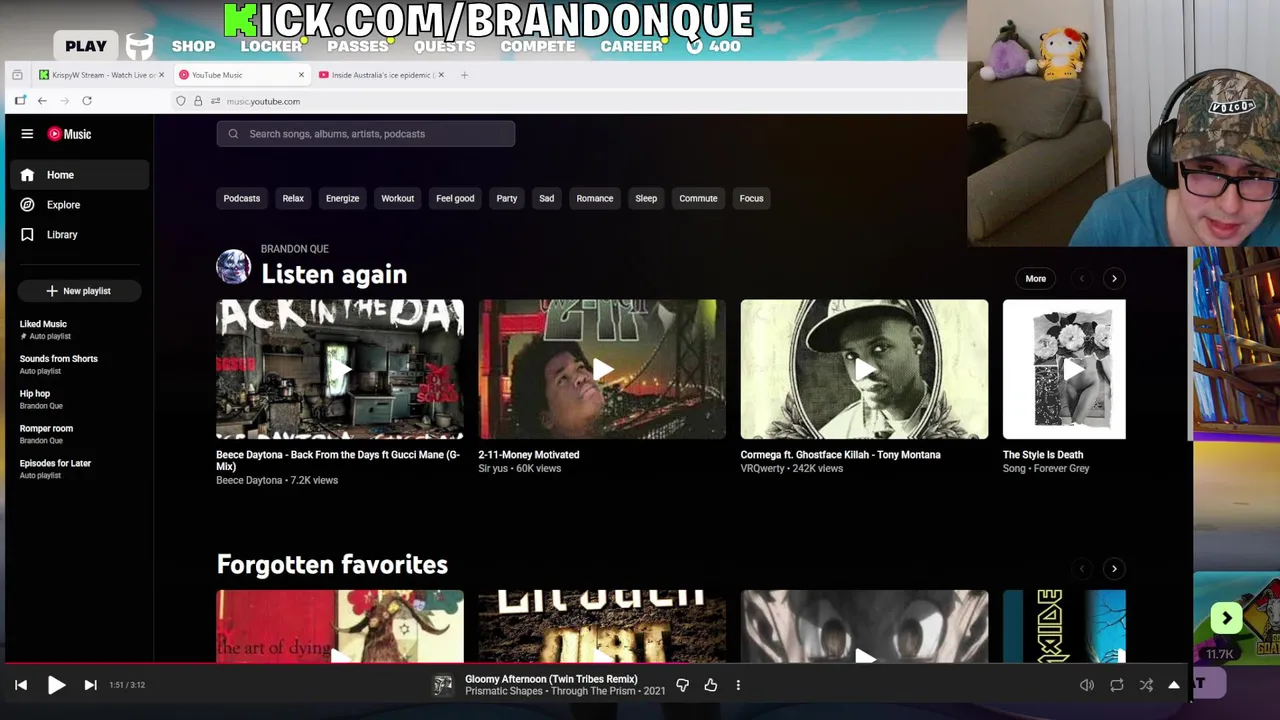The height and width of the screenshot is (720, 1280).
Task: Reload the page with browser refresh icon
Action: click(x=87, y=101)
